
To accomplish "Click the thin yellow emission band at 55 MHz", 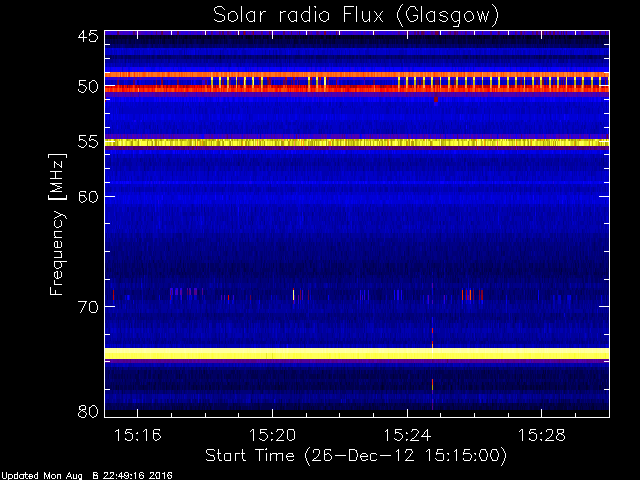I will click(x=357, y=142).
